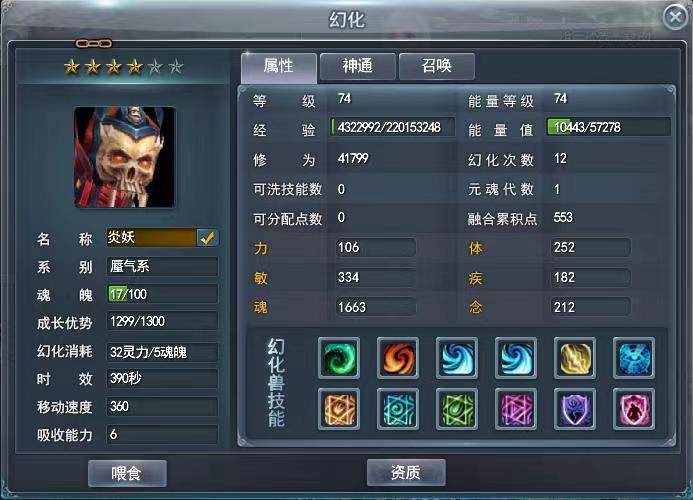Click the purple shield skill icon

click(575, 409)
